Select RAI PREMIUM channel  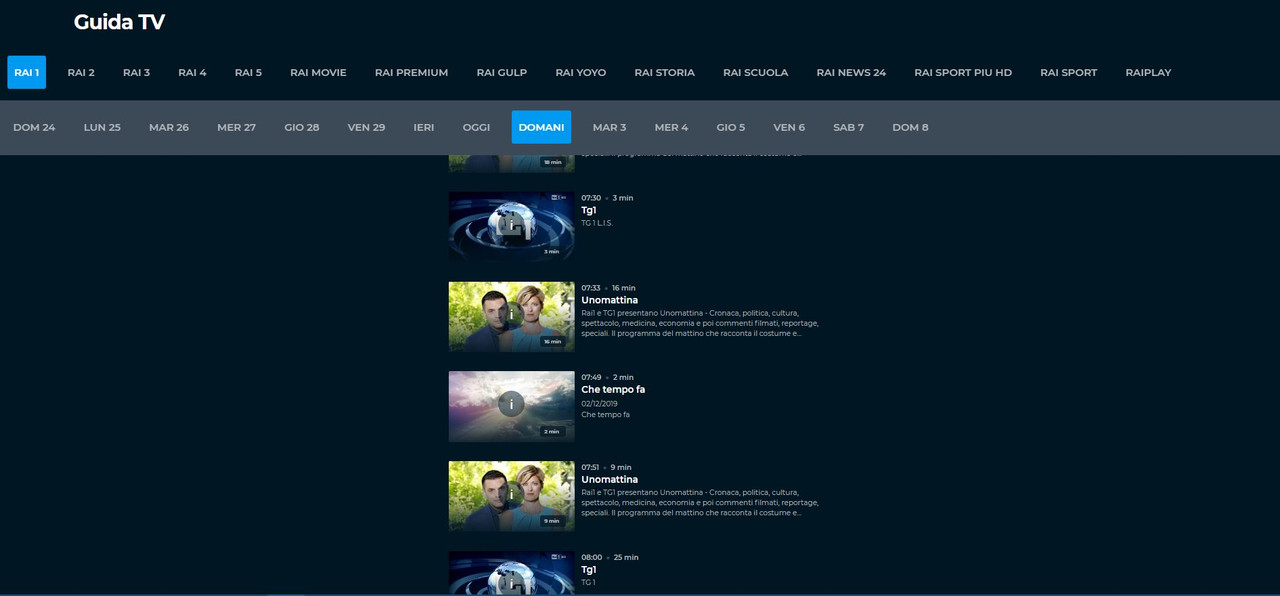point(411,72)
